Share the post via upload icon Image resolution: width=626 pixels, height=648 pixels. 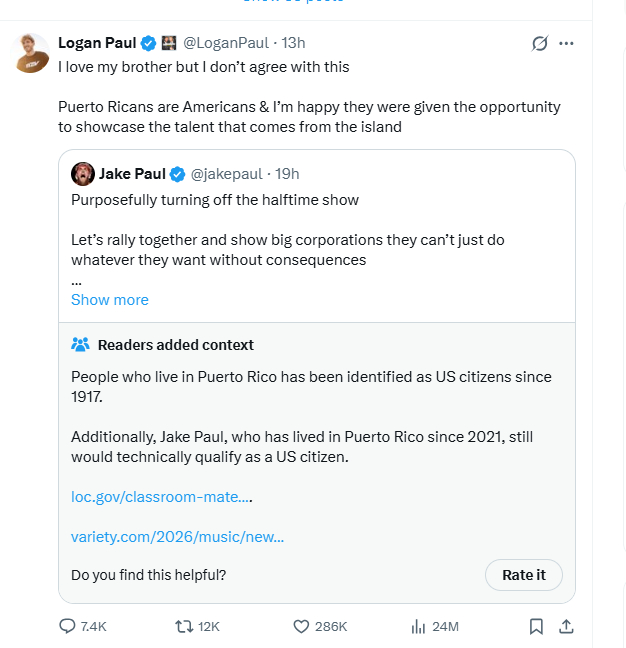click(x=565, y=627)
